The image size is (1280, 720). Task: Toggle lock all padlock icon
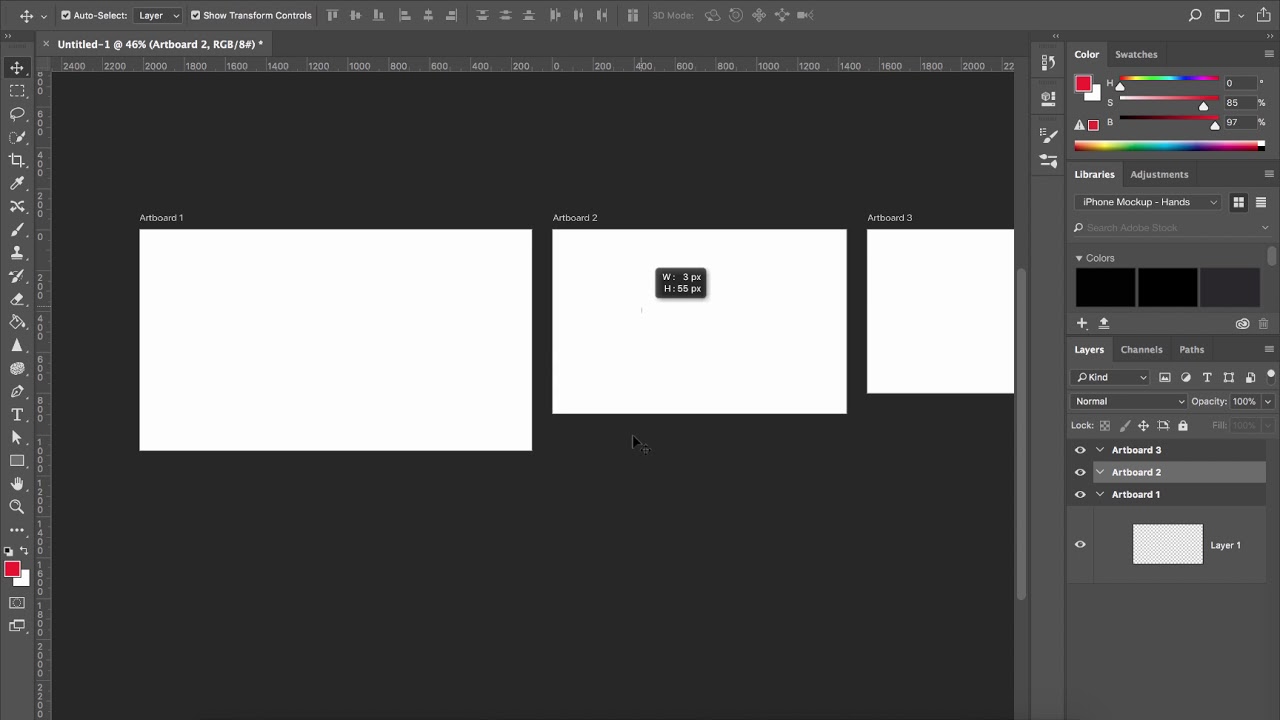tap(1182, 425)
